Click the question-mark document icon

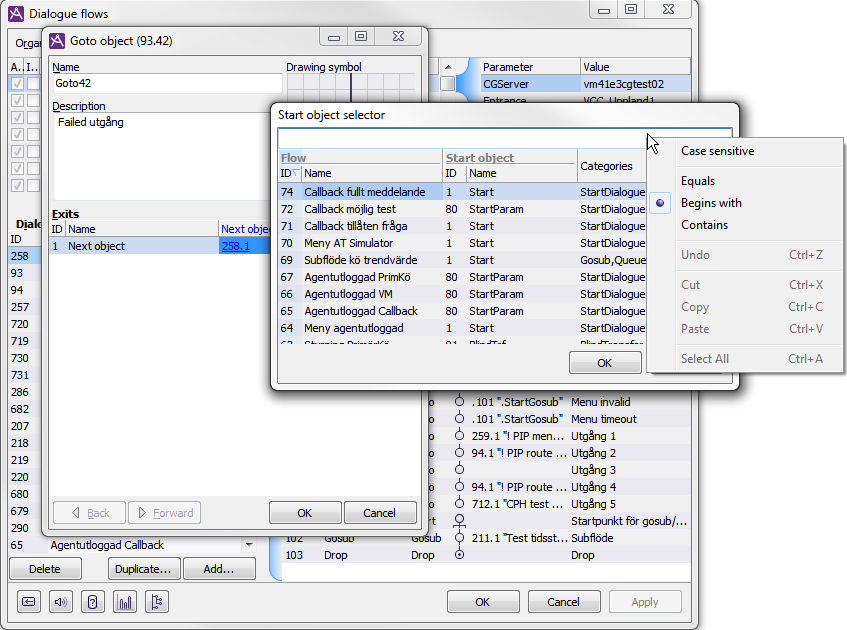tap(93, 602)
